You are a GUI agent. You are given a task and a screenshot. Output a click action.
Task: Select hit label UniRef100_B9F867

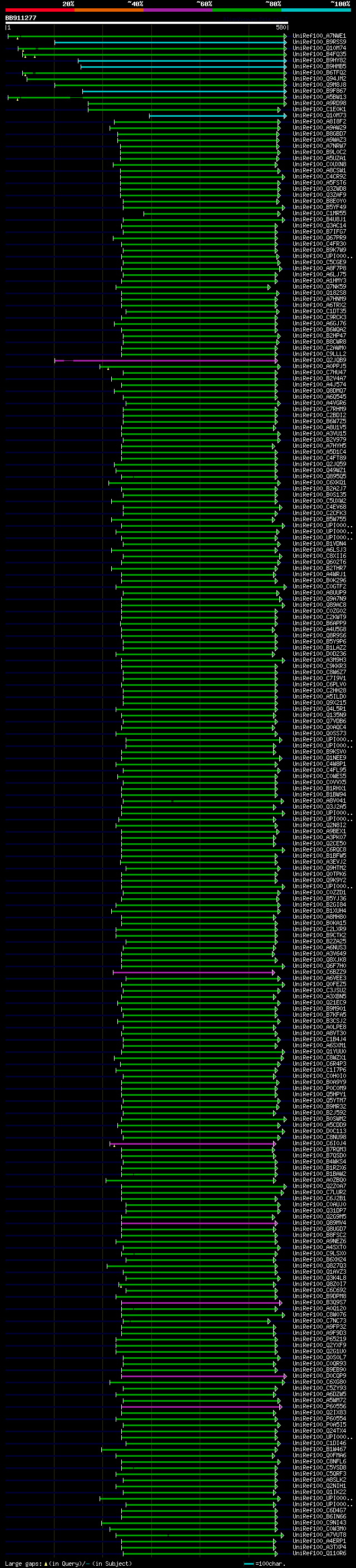319,91
